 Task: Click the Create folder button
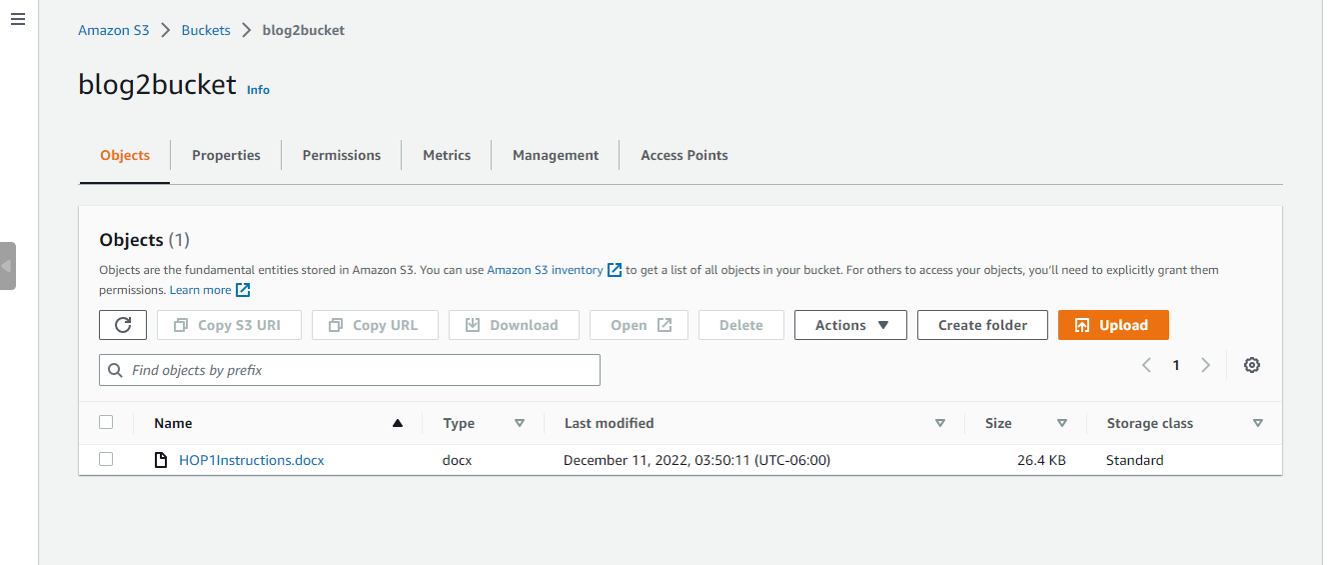[982, 325]
